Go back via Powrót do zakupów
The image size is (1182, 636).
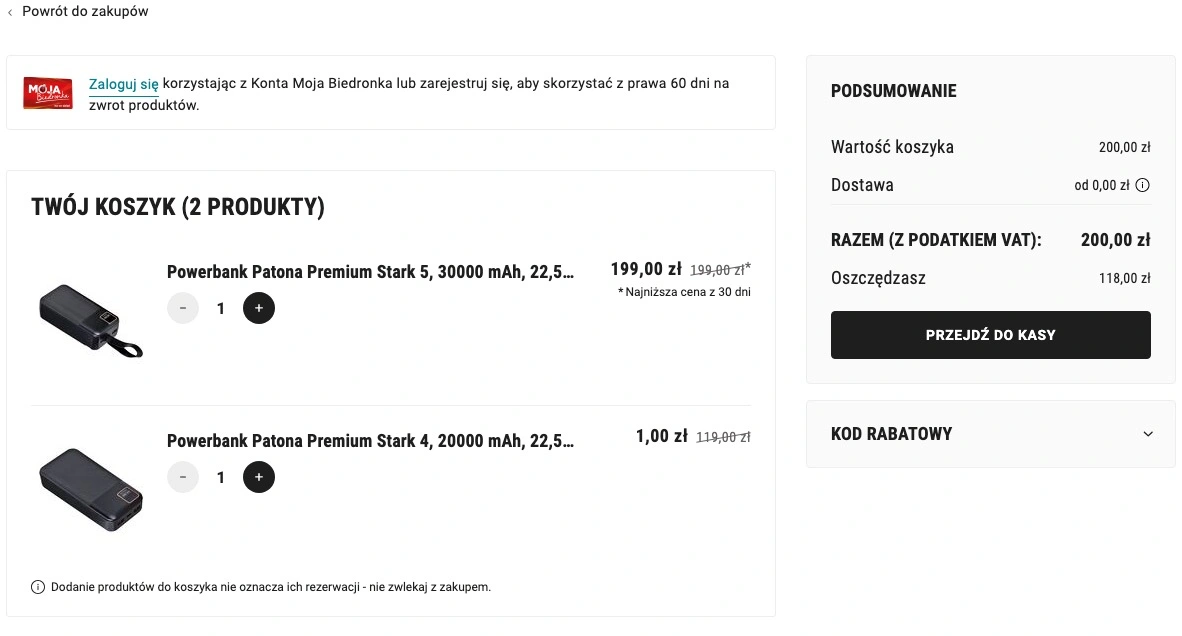pos(85,11)
